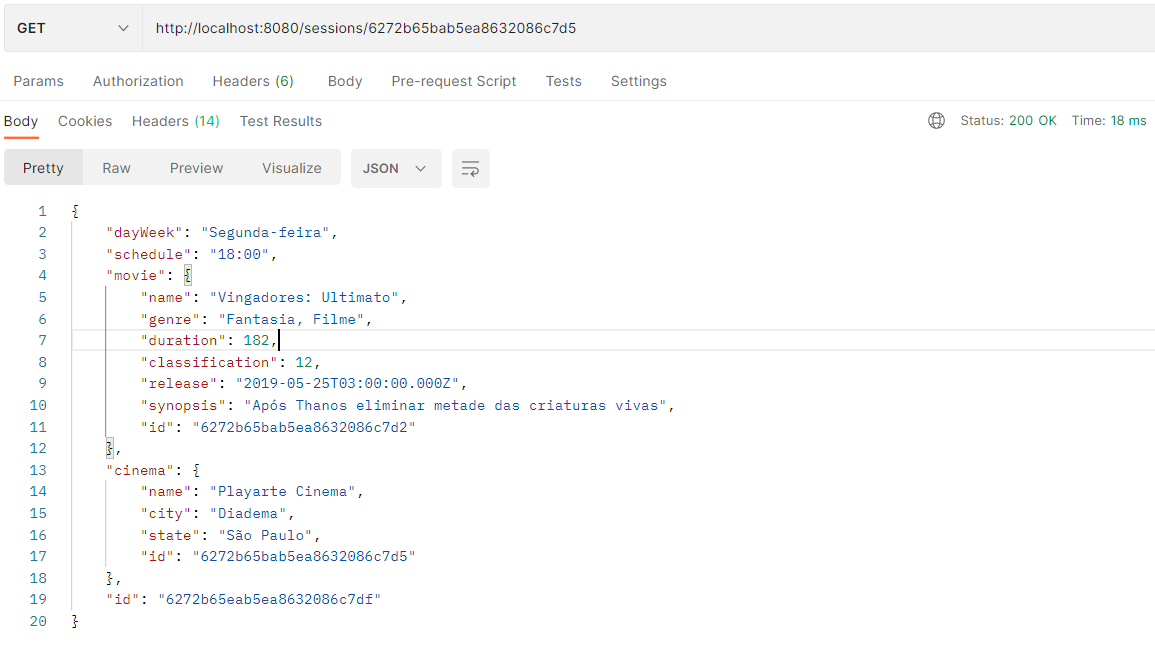Switch to the Authorization tab

(x=138, y=81)
